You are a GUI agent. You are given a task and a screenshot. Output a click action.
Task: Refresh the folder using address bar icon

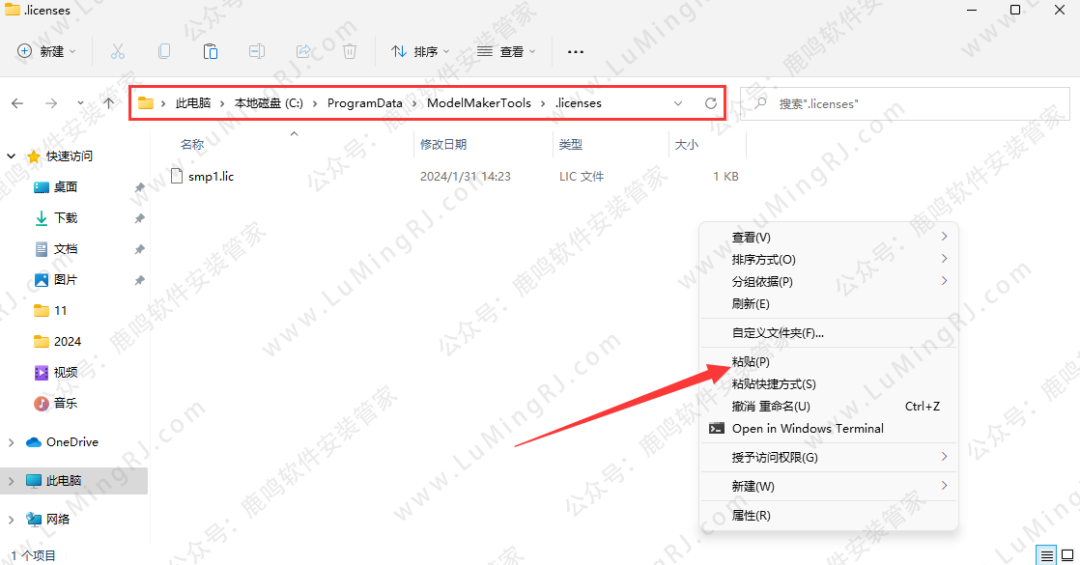[711, 103]
